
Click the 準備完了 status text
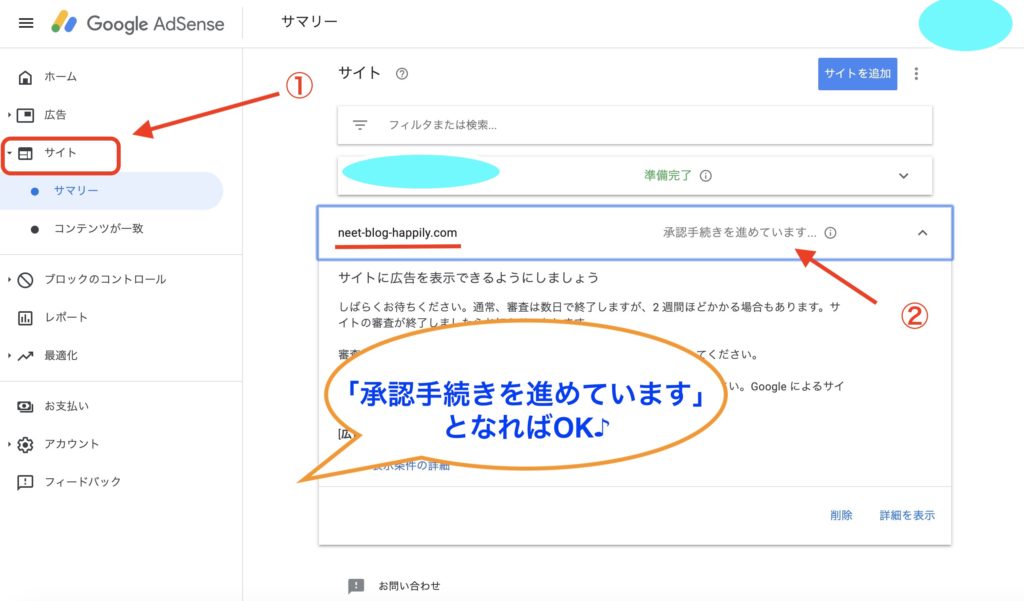[667, 176]
